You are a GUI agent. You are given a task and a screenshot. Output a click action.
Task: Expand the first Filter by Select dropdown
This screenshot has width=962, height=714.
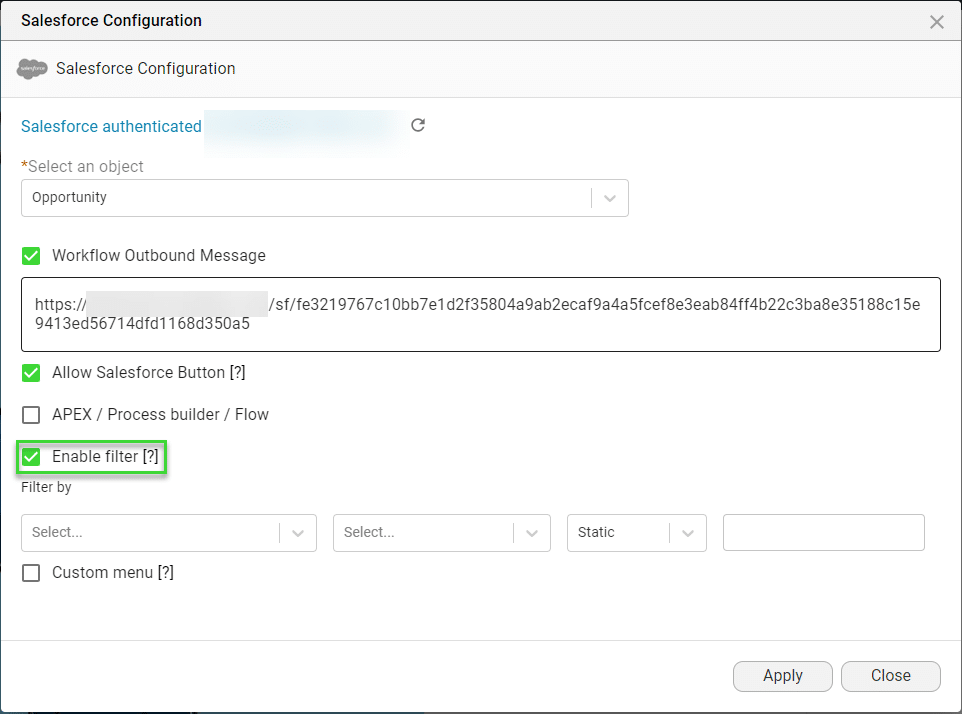[x=297, y=532]
